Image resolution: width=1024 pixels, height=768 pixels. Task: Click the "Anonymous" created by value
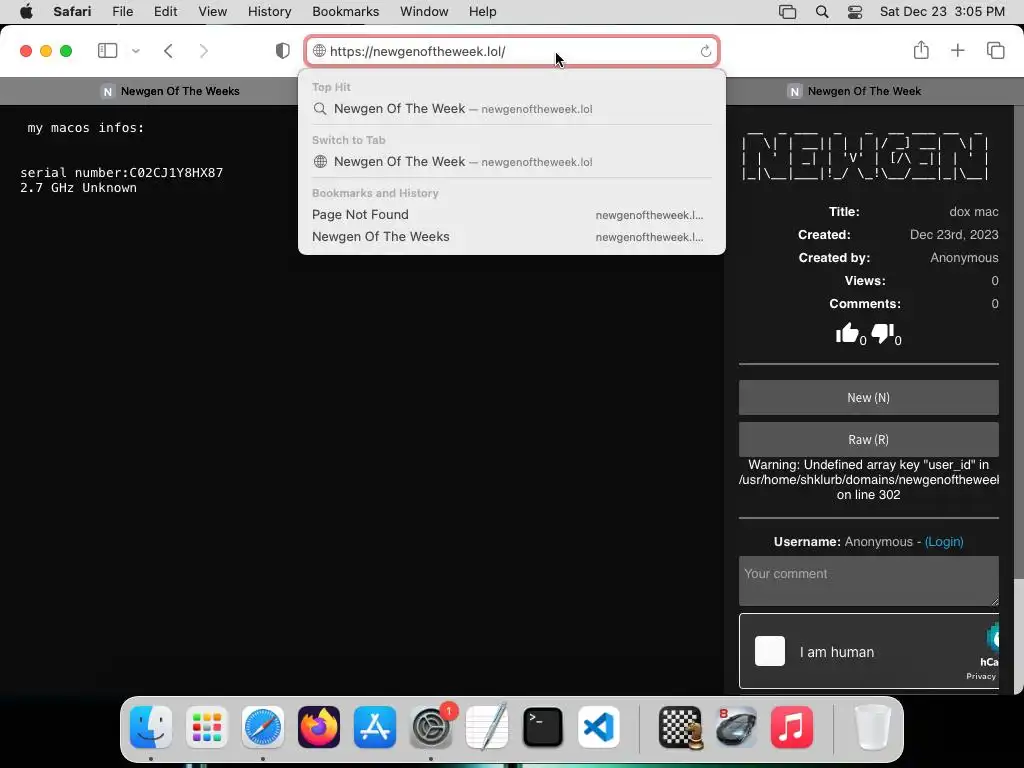click(964, 257)
